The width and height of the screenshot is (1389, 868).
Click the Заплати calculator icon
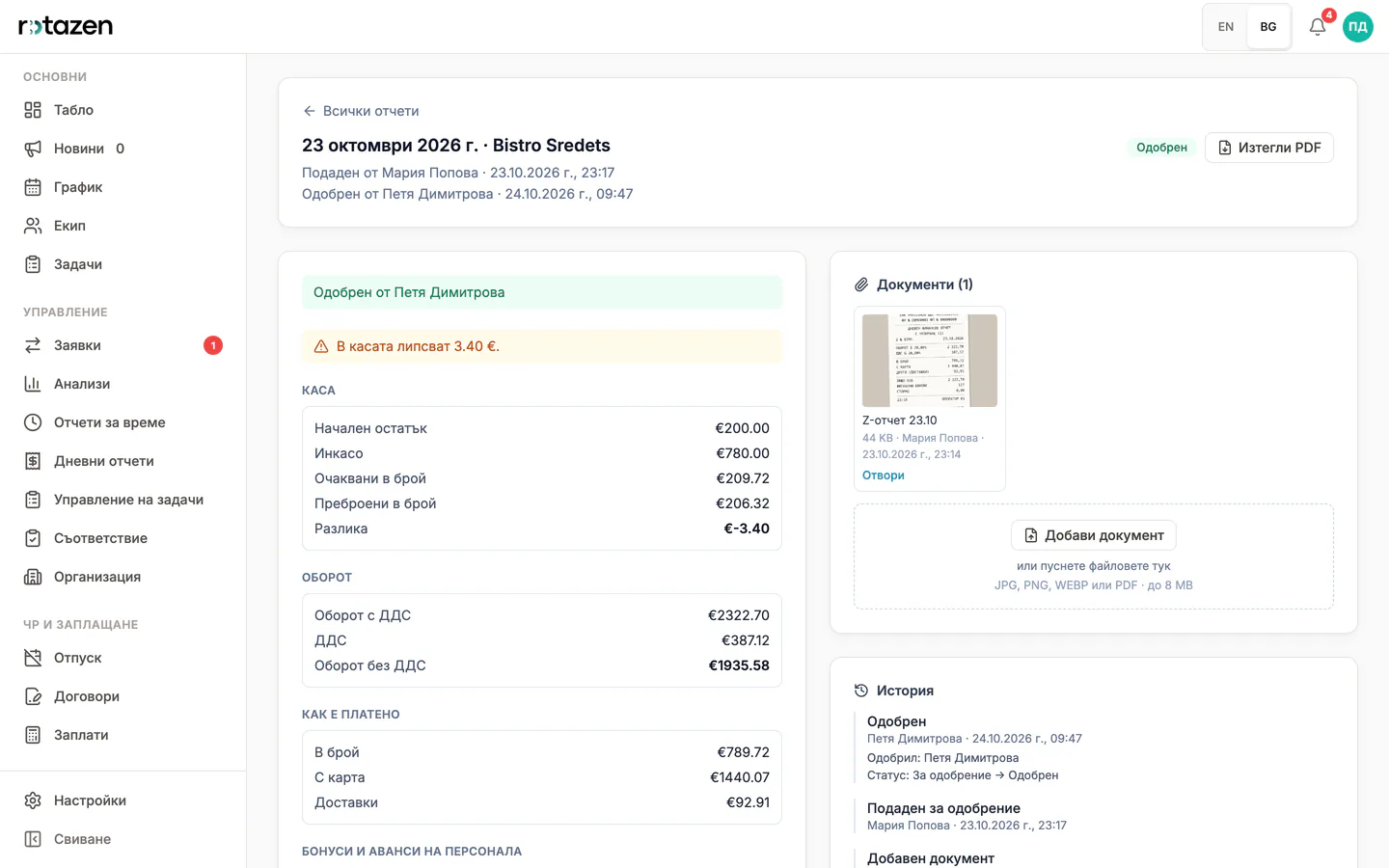[x=33, y=735]
